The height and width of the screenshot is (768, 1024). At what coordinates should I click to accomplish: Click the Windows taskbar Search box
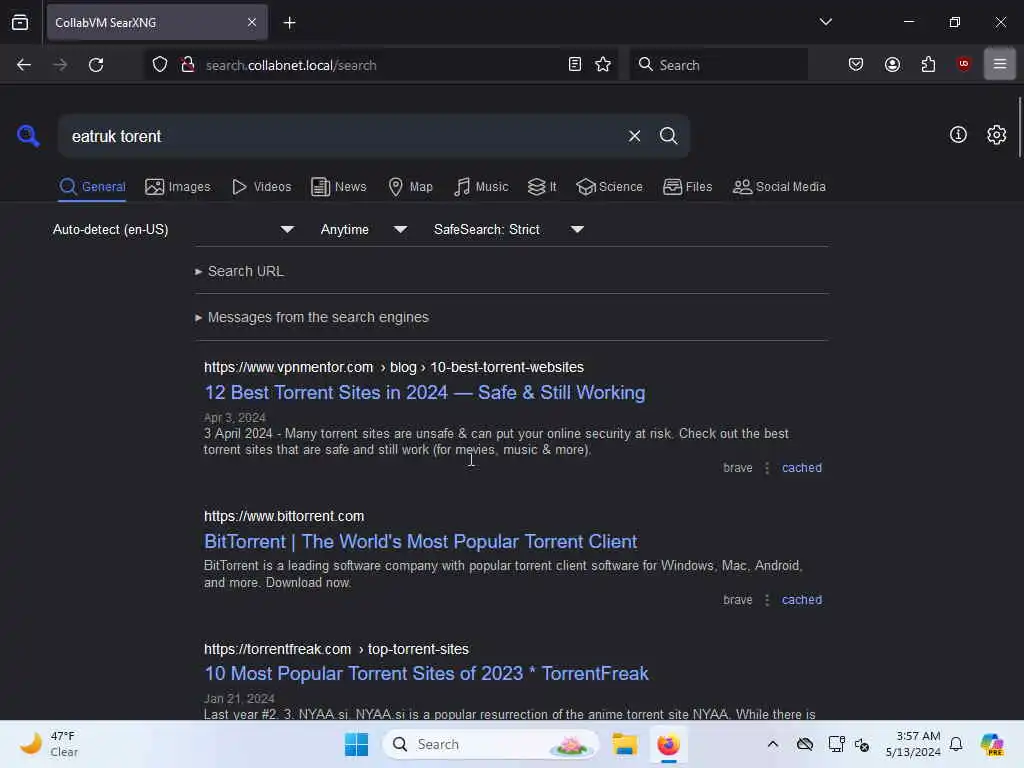pyautogui.click(x=490, y=744)
